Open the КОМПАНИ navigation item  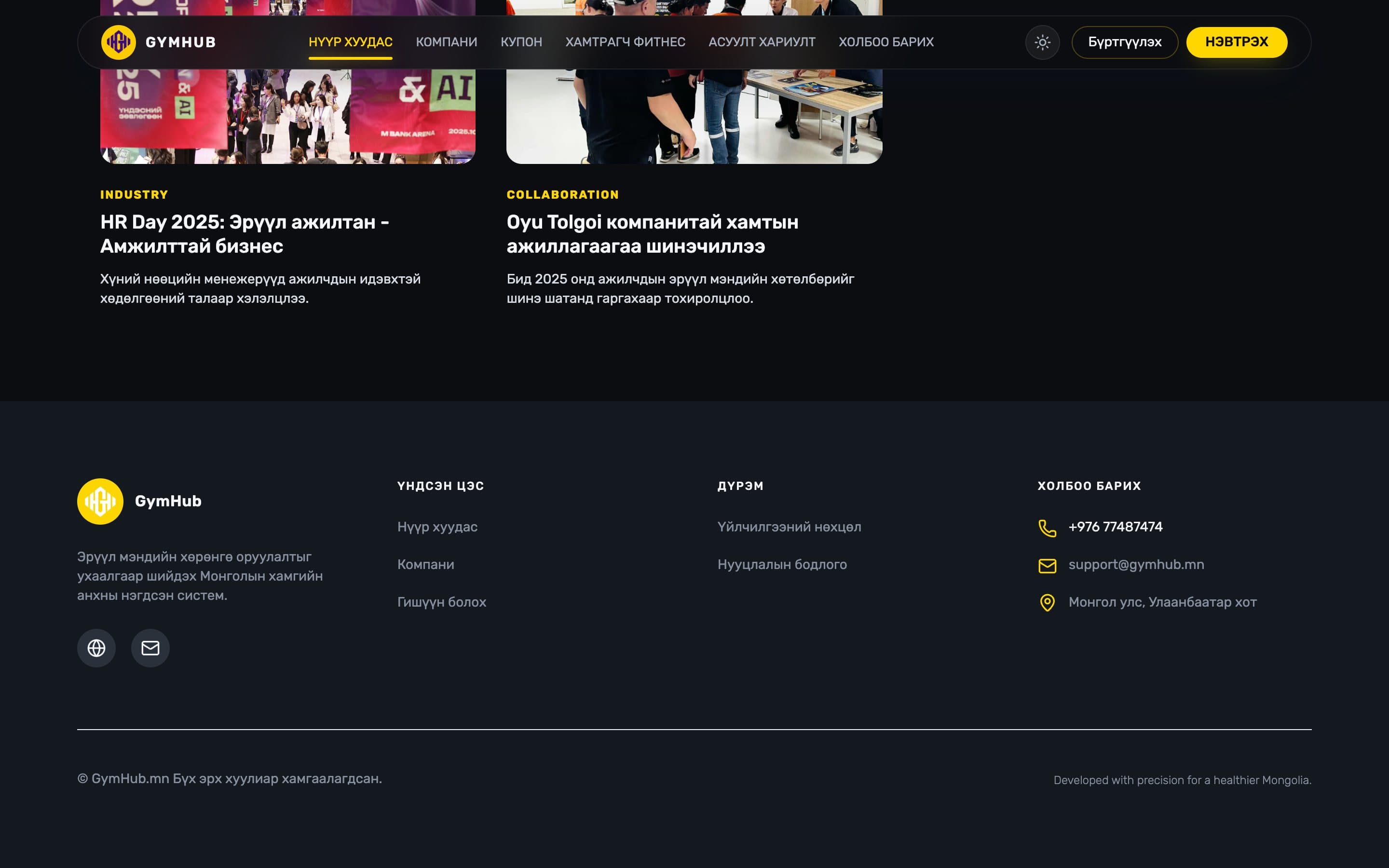coord(447,42)
